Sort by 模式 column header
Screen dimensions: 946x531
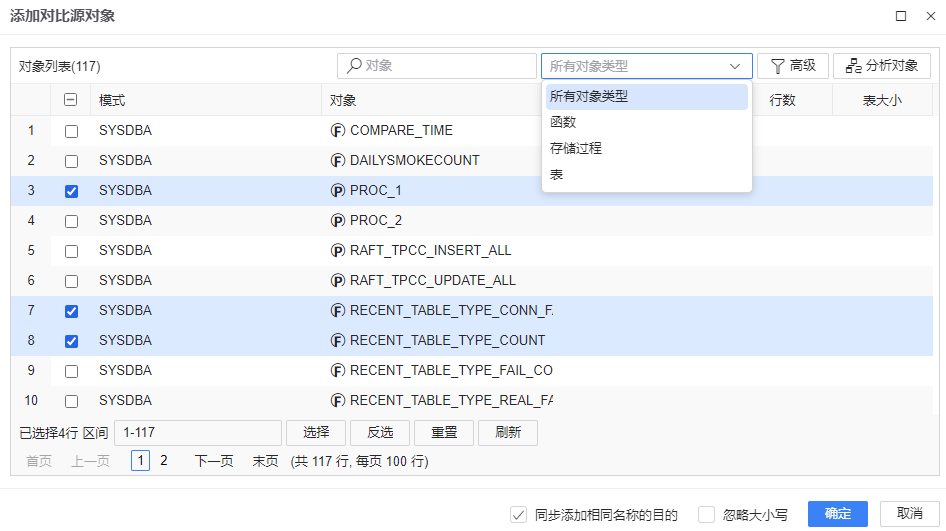[x=206, y=100]
